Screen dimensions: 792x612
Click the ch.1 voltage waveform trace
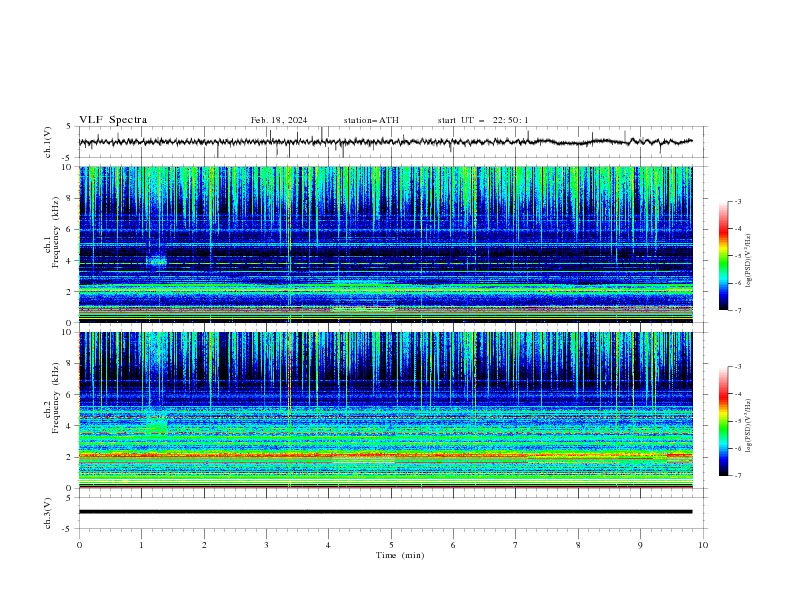pyautogui.click(x=385, y=142)
